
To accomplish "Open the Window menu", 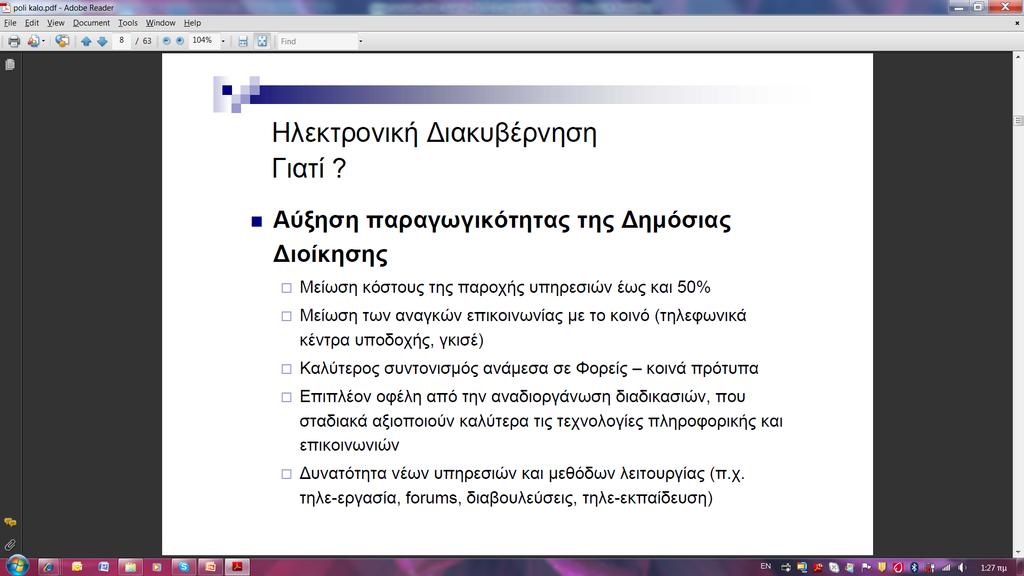I will (161, 23).
